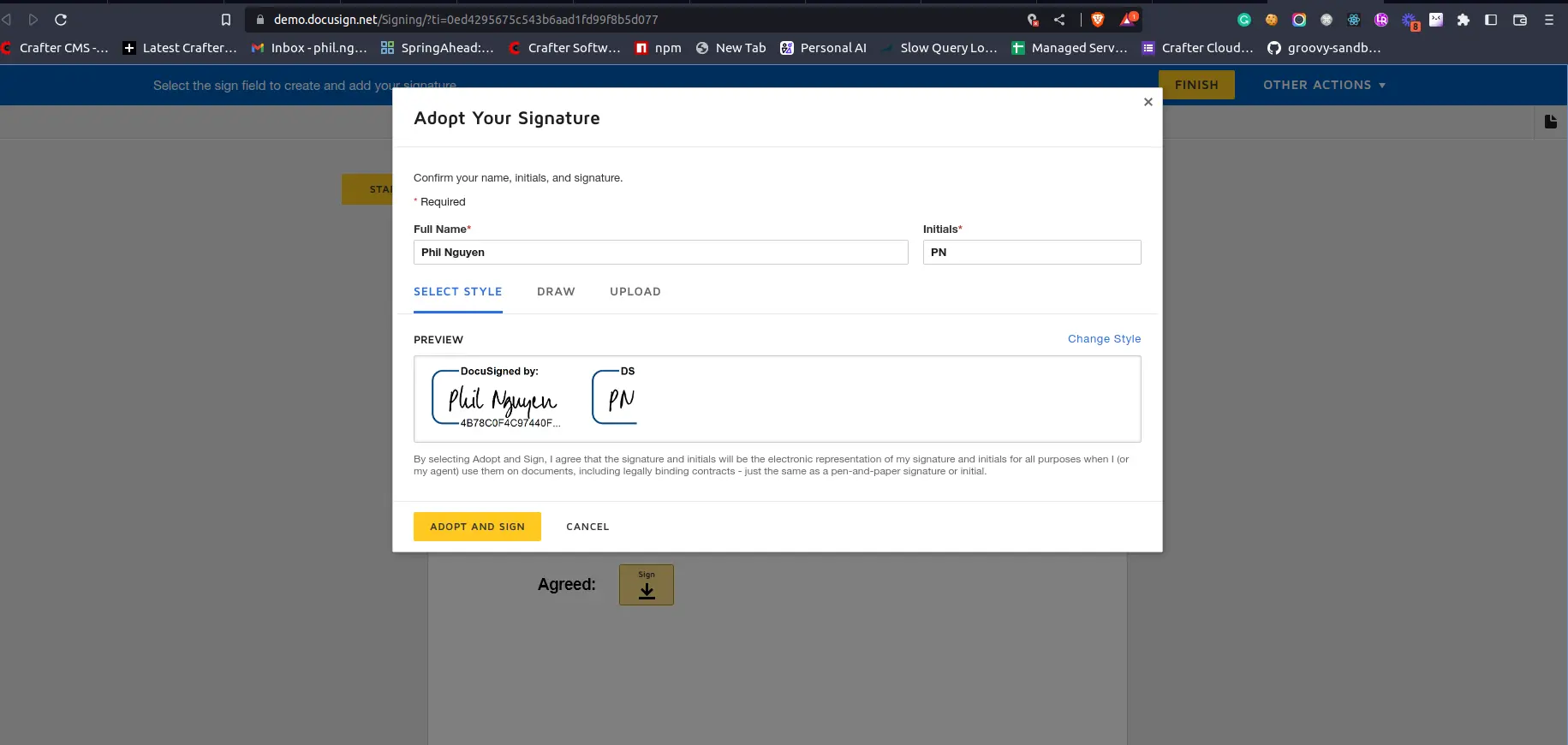Click the Brave Shields lion icon
The width and height of the screenshot is (1568, 745).
[1098, 20]
